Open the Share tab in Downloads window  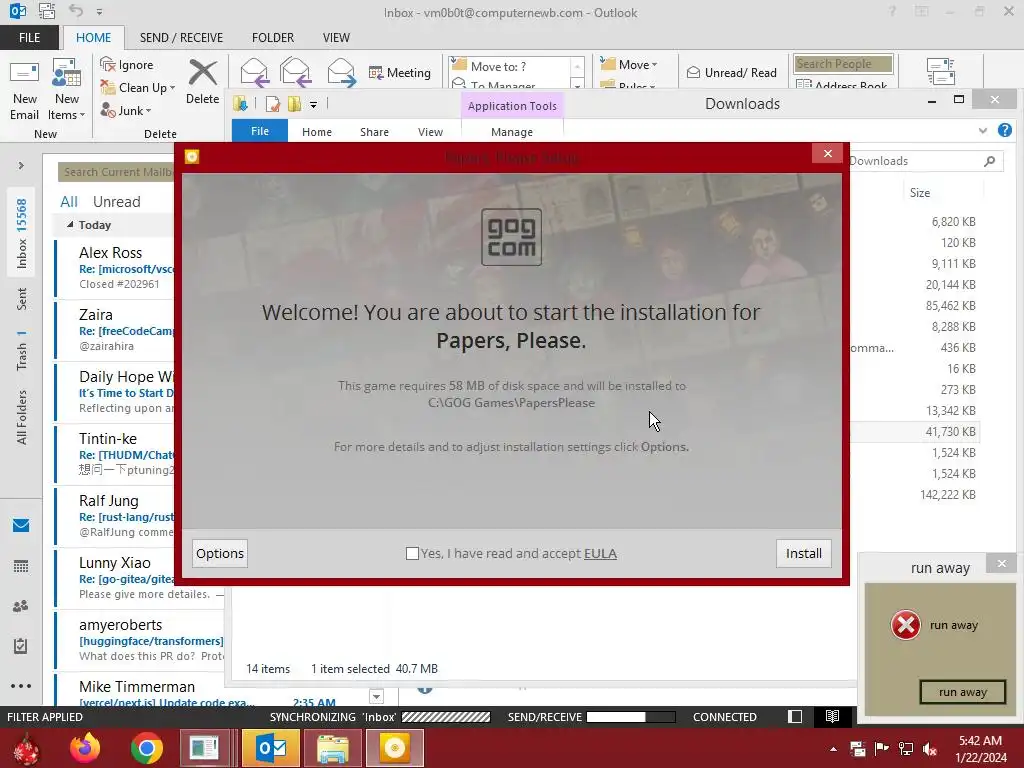[374, 132]
